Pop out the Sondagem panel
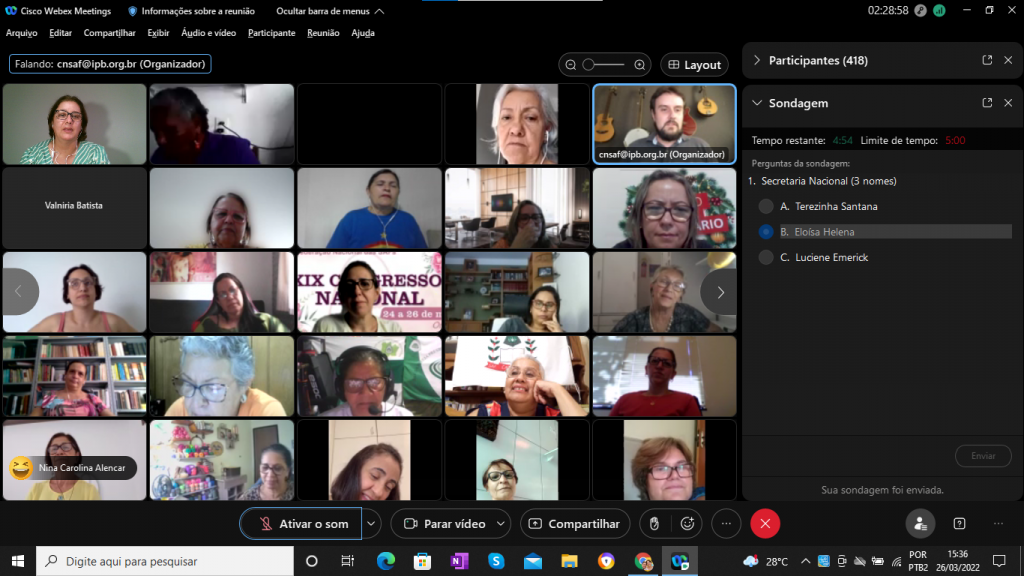 (x=987, y=103)
